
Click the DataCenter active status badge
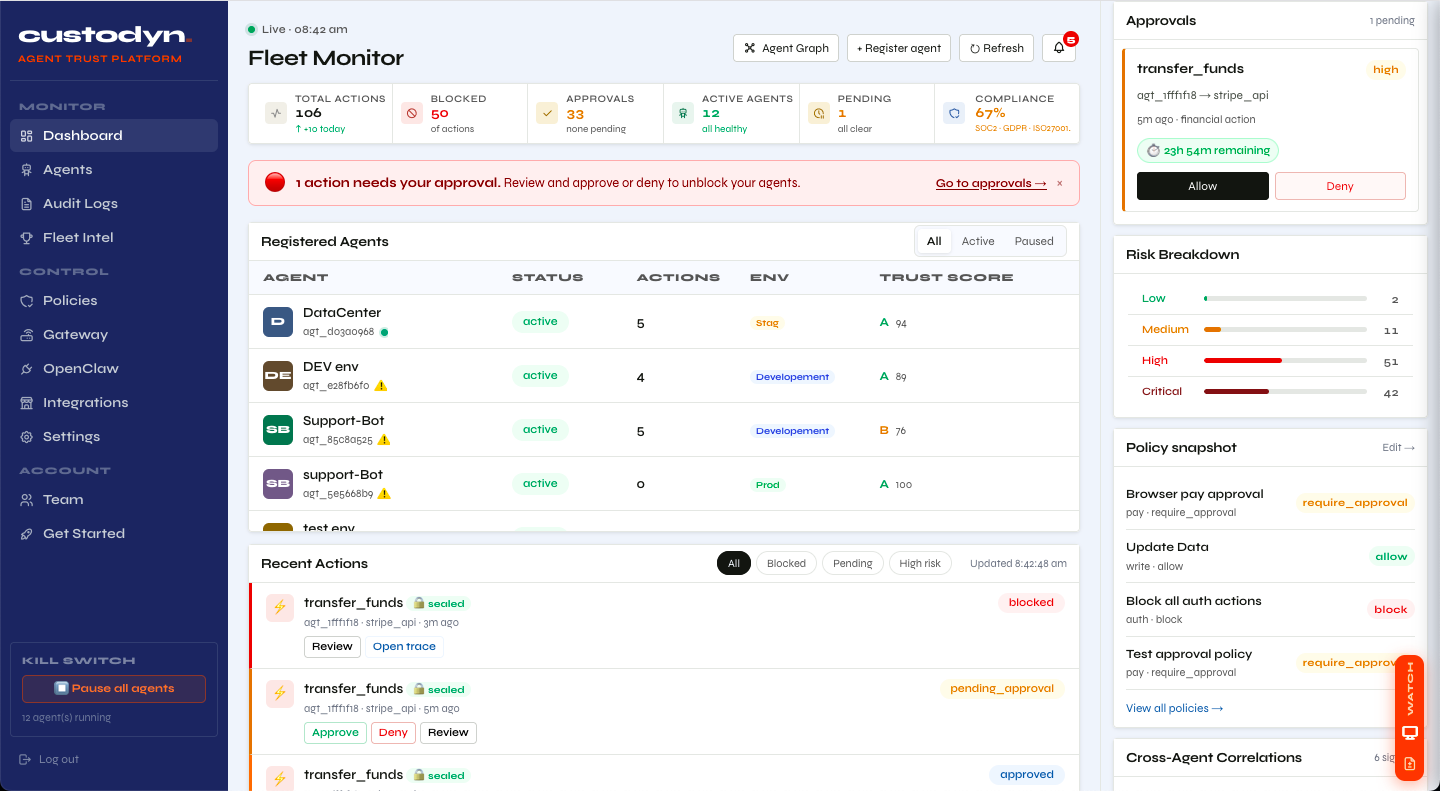[540, 322]
